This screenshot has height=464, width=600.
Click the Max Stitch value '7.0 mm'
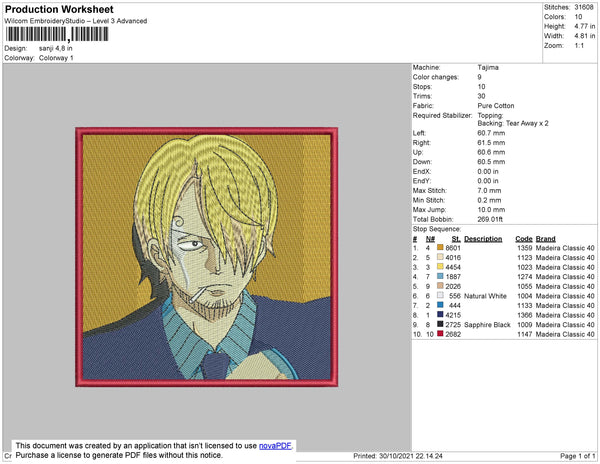tap(489, 190)
